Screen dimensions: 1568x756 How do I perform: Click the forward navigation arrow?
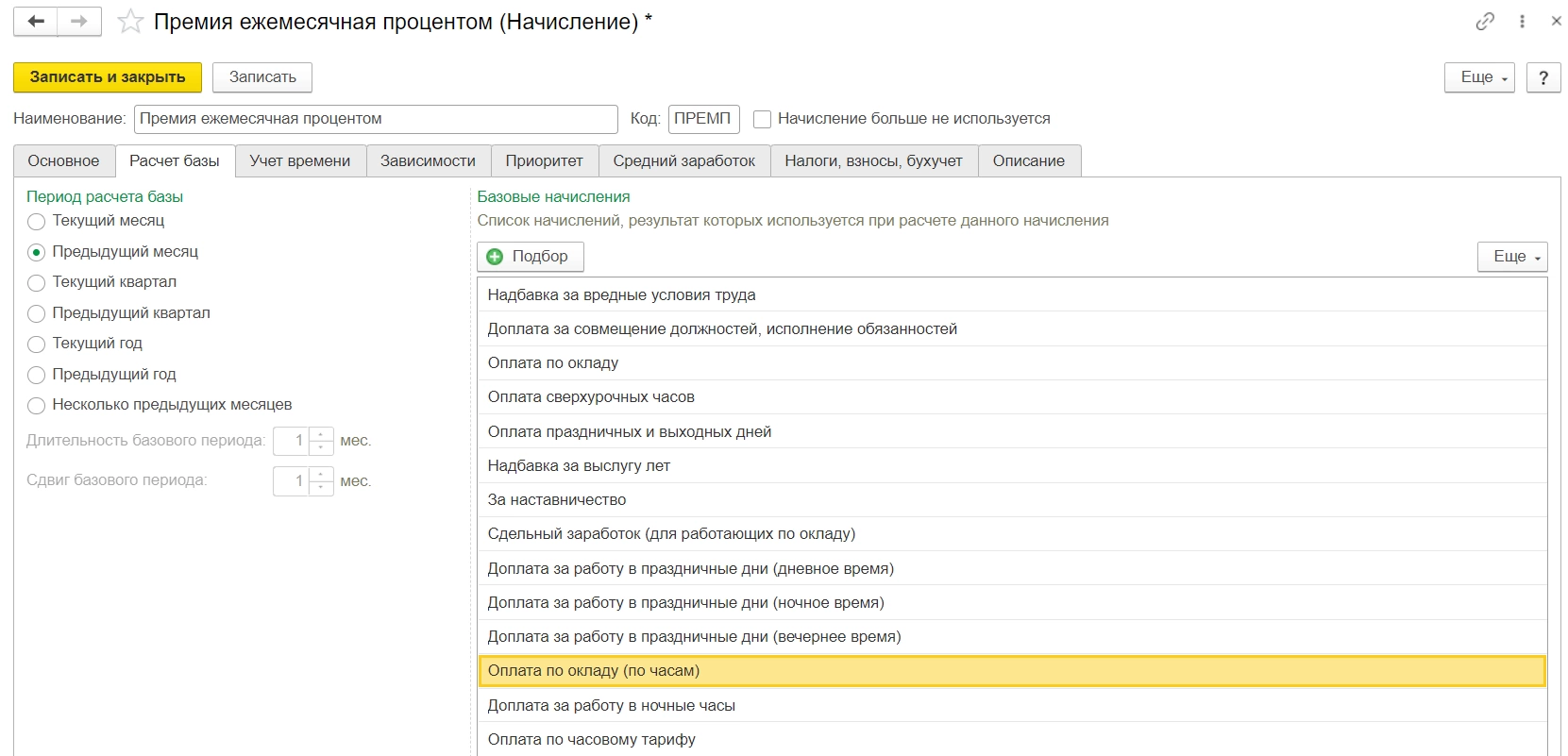(79, 22)
